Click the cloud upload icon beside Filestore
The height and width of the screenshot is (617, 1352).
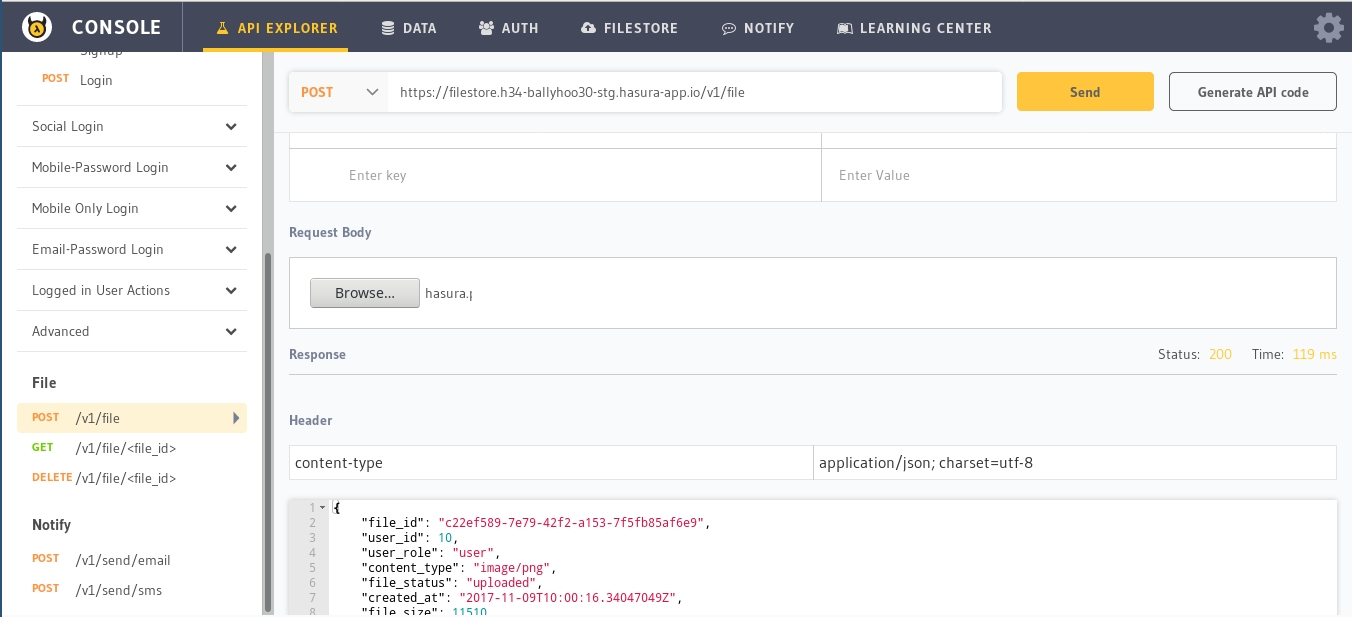pos(588,28)
